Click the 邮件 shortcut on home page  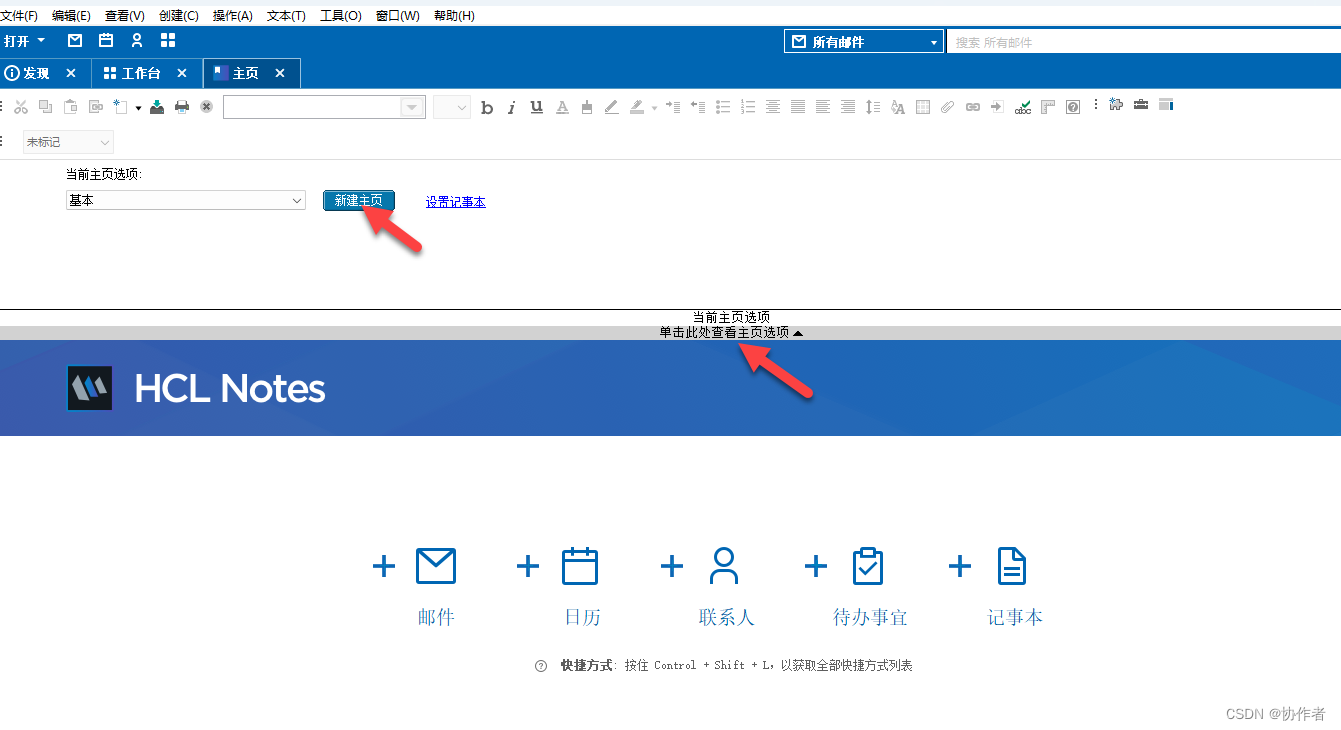click(436, 587)
